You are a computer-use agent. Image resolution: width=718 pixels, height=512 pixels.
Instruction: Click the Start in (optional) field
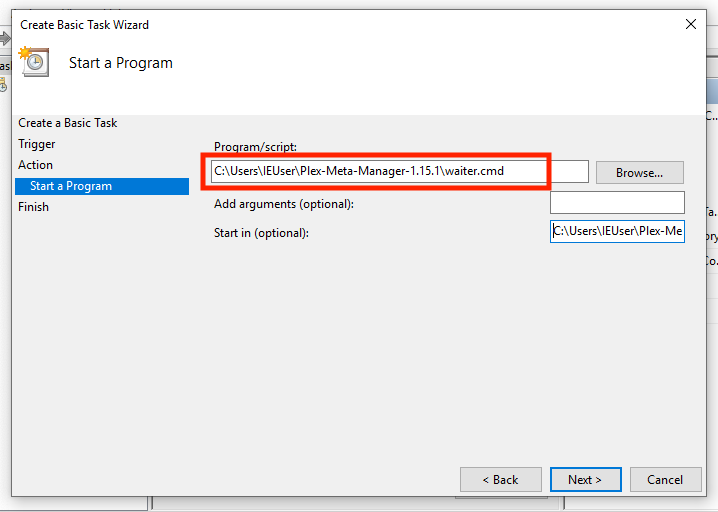tap(617, 231)
